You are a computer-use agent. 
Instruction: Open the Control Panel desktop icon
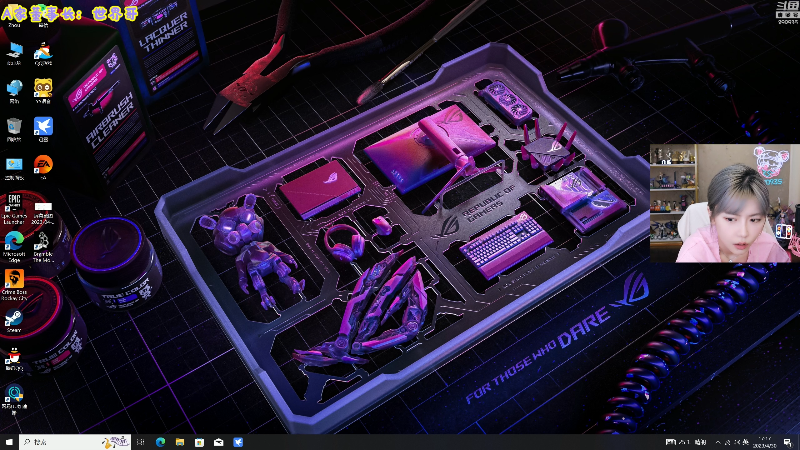14,168
